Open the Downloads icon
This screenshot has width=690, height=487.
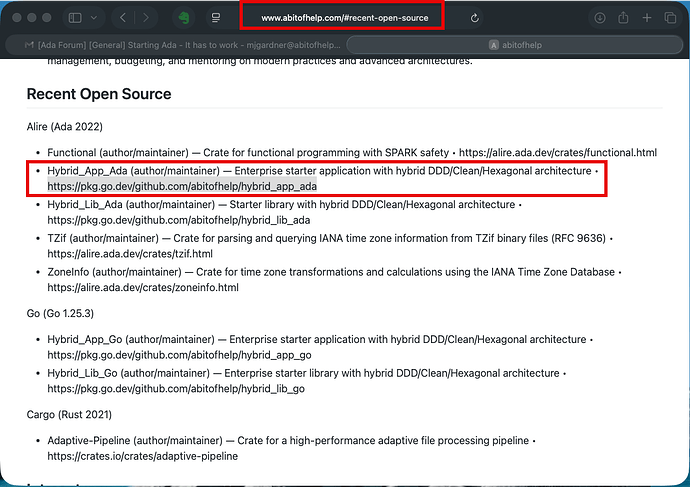point(600,18)
